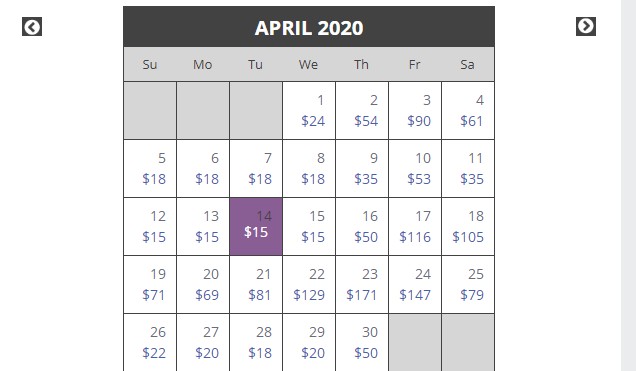Select April 24 at $147

[415, 284]
